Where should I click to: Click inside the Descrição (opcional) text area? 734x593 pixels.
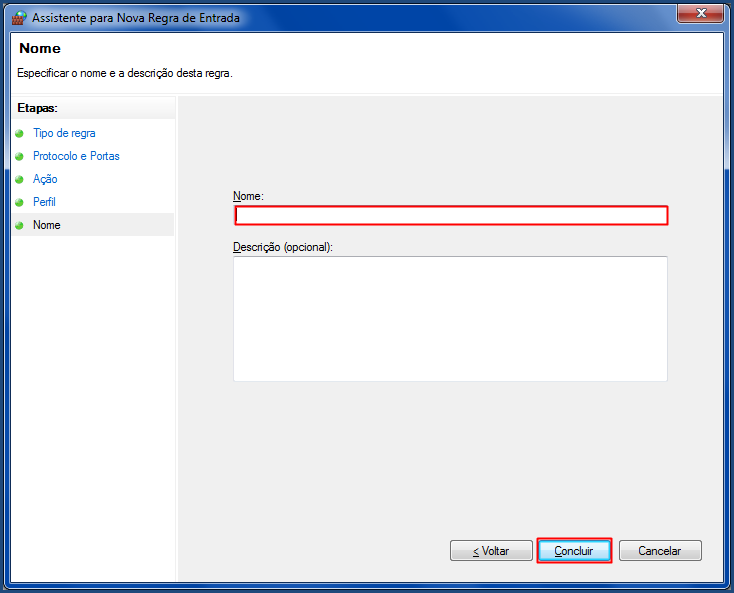coord(450,319)
